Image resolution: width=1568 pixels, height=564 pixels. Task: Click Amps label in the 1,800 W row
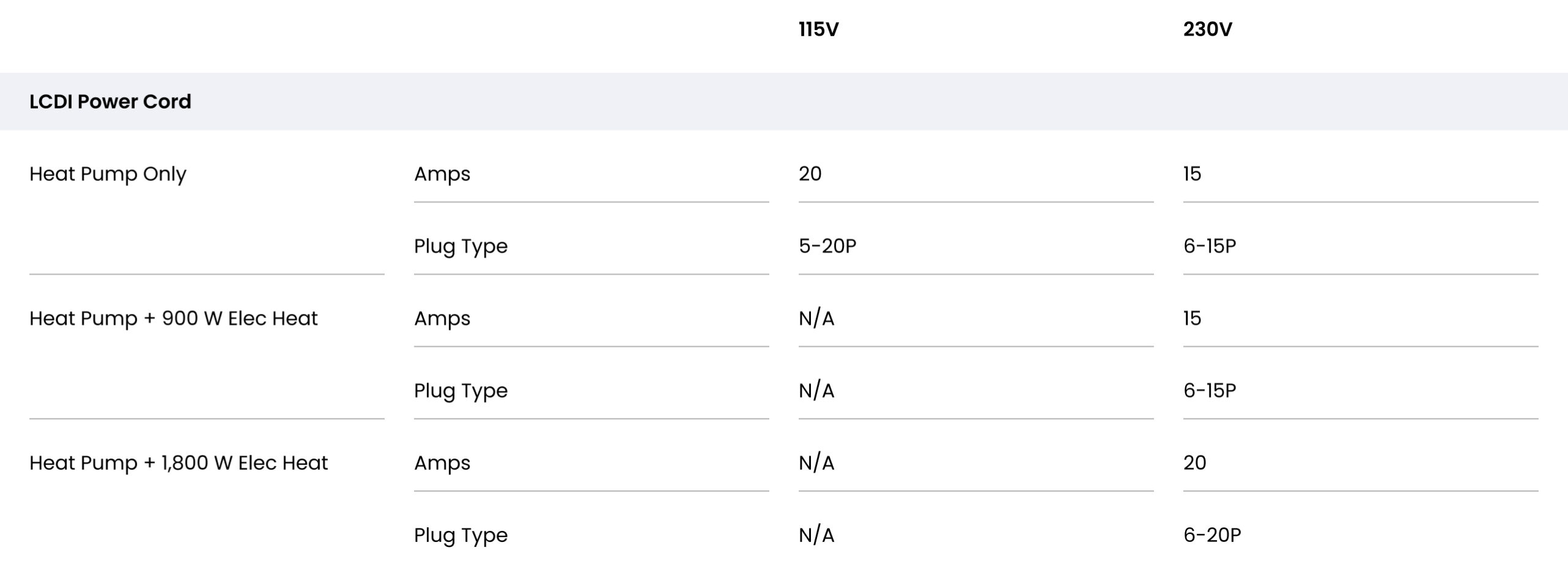(442, 463)
